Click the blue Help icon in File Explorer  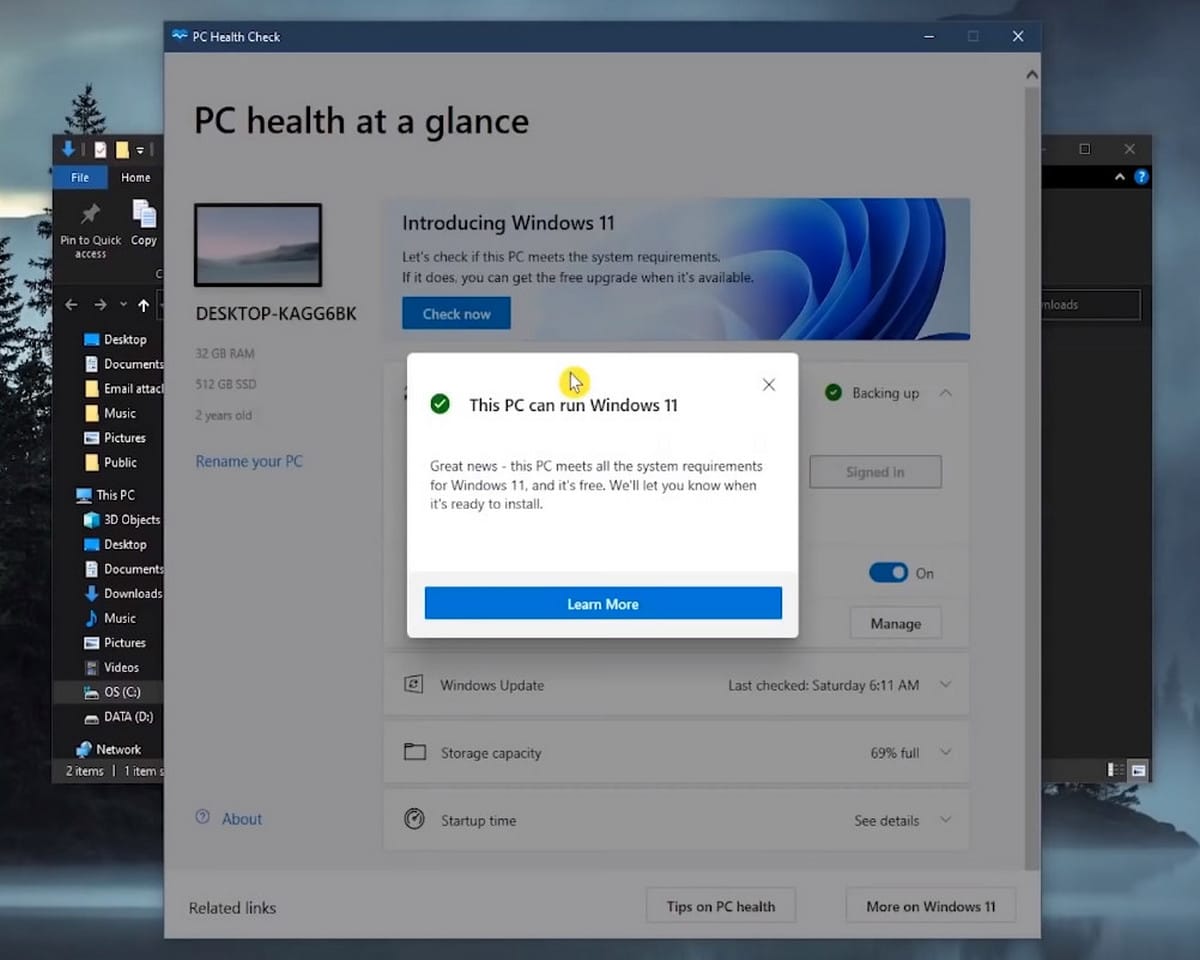[1141, 177]
